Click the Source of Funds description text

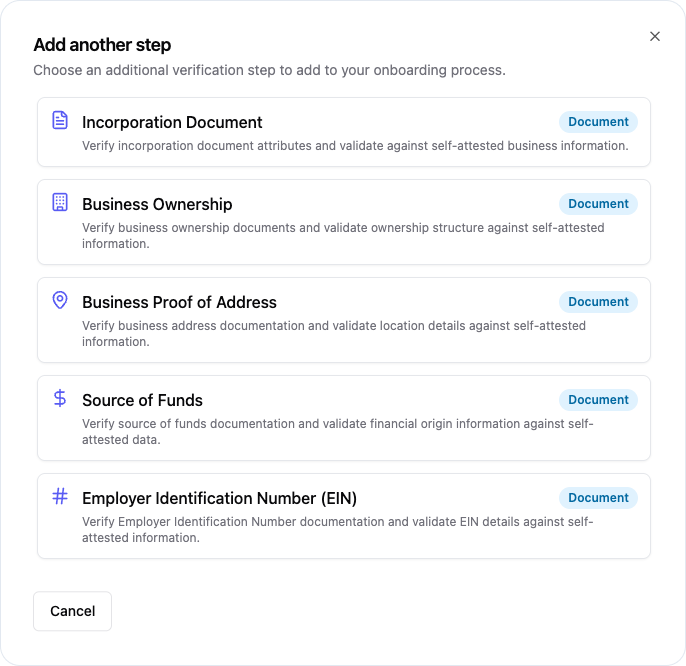(337, 431)
